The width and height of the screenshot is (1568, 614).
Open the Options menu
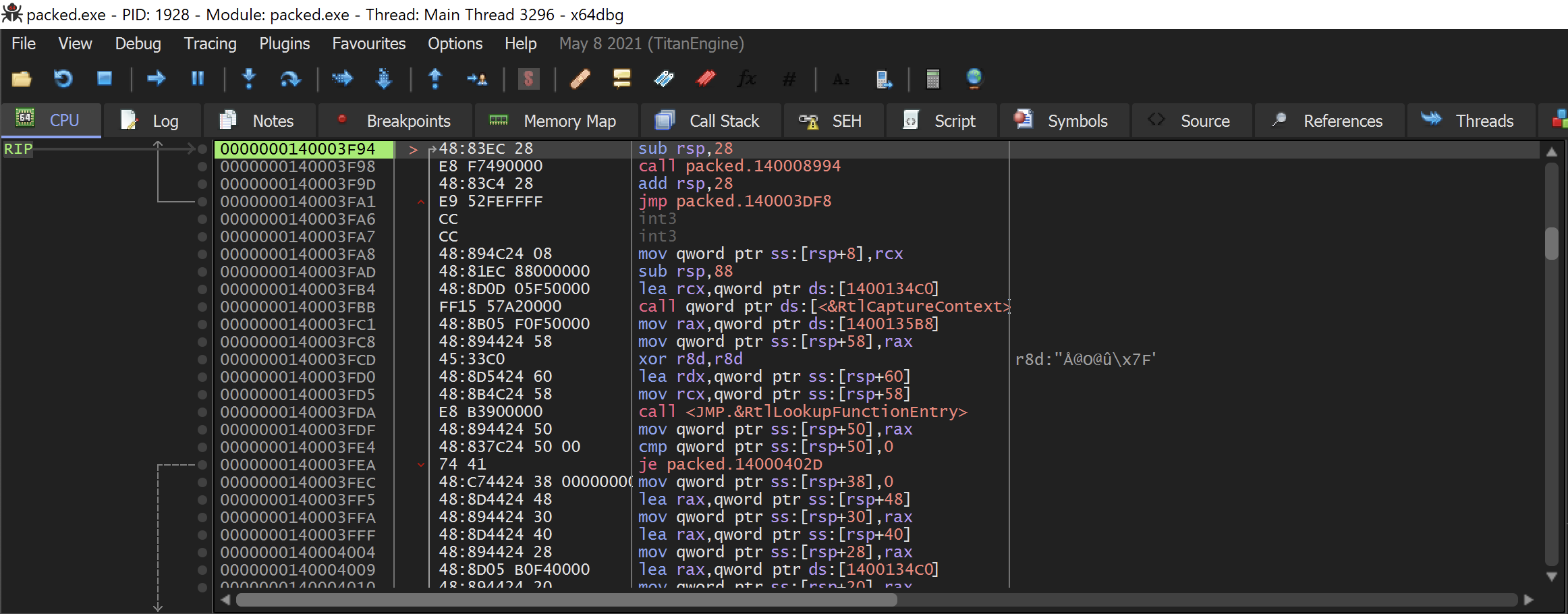(x=455, y=44)
